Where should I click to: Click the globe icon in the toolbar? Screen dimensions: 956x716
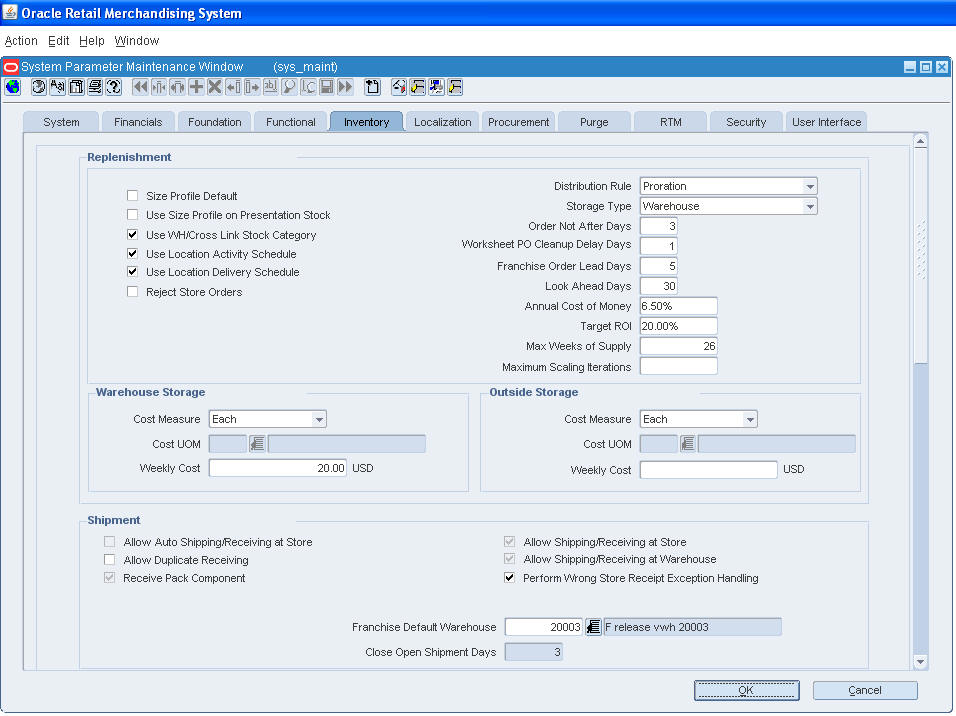point(13,87)
